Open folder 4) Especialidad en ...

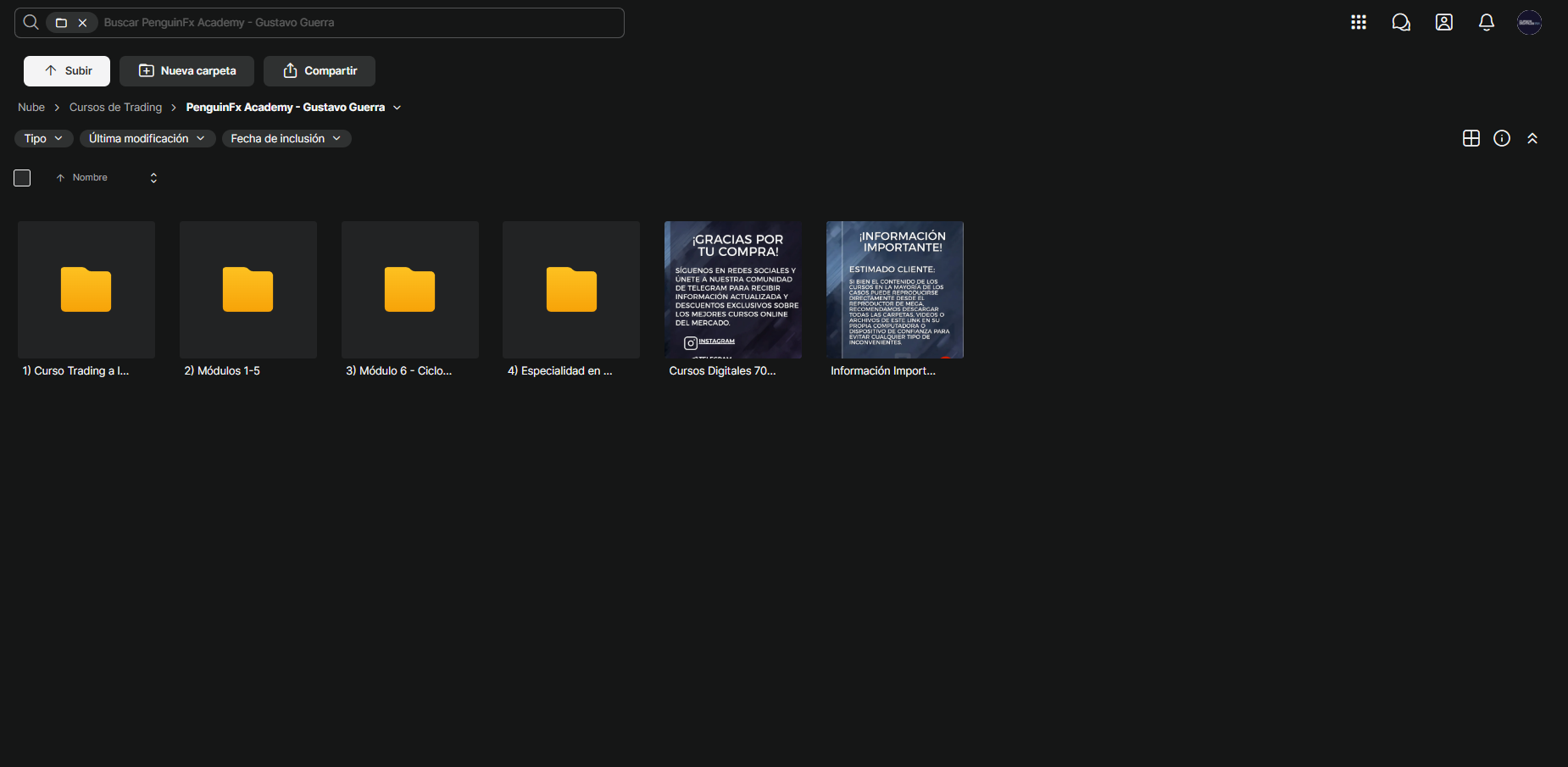571,290
